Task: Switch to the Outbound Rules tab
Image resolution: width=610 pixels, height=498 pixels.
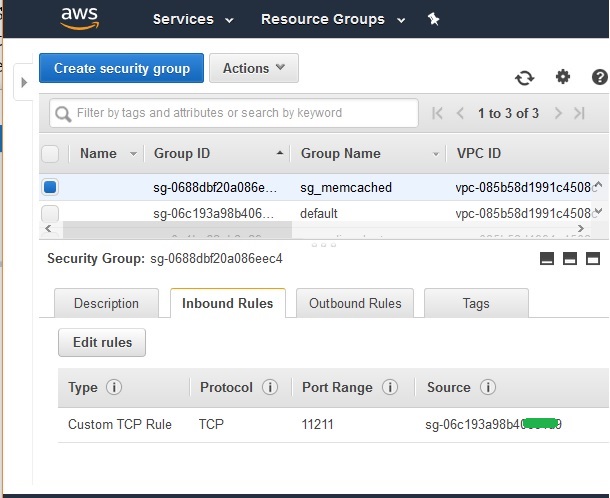Action: pyautogui.click(x=355, y=303)
